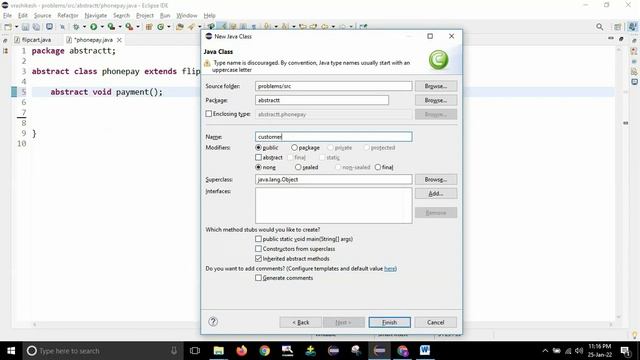Viewport: 640px width, 360px height.
Task: Click the Coverage run toolbar icon
Action: (111, 27)
